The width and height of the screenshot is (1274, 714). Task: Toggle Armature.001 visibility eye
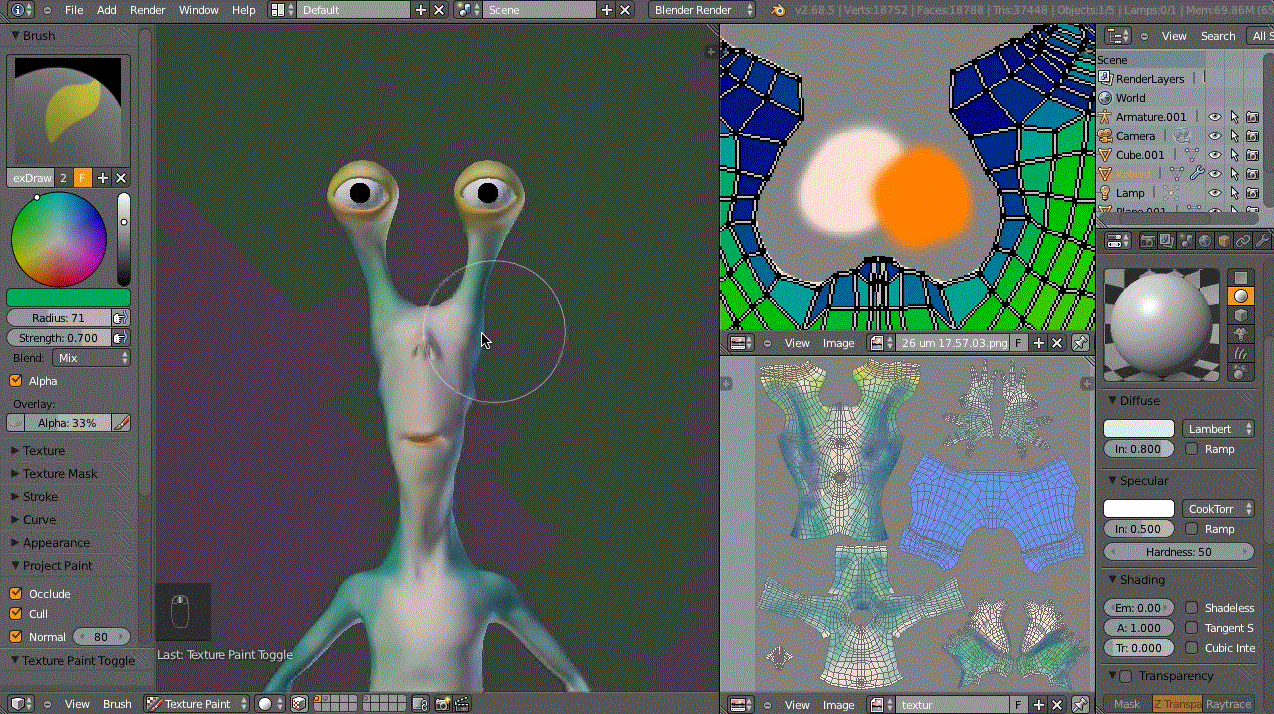[x=1215, y=117]
